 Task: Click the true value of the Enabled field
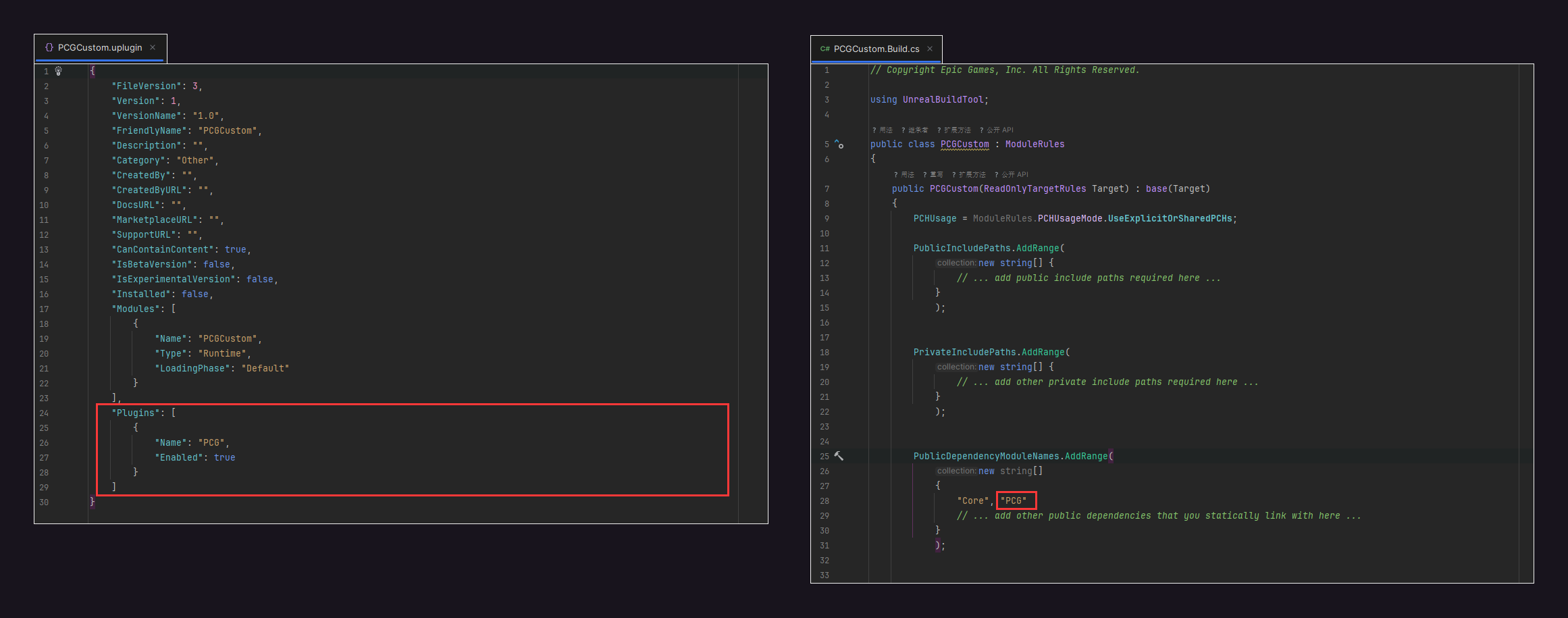click(226, 457)
